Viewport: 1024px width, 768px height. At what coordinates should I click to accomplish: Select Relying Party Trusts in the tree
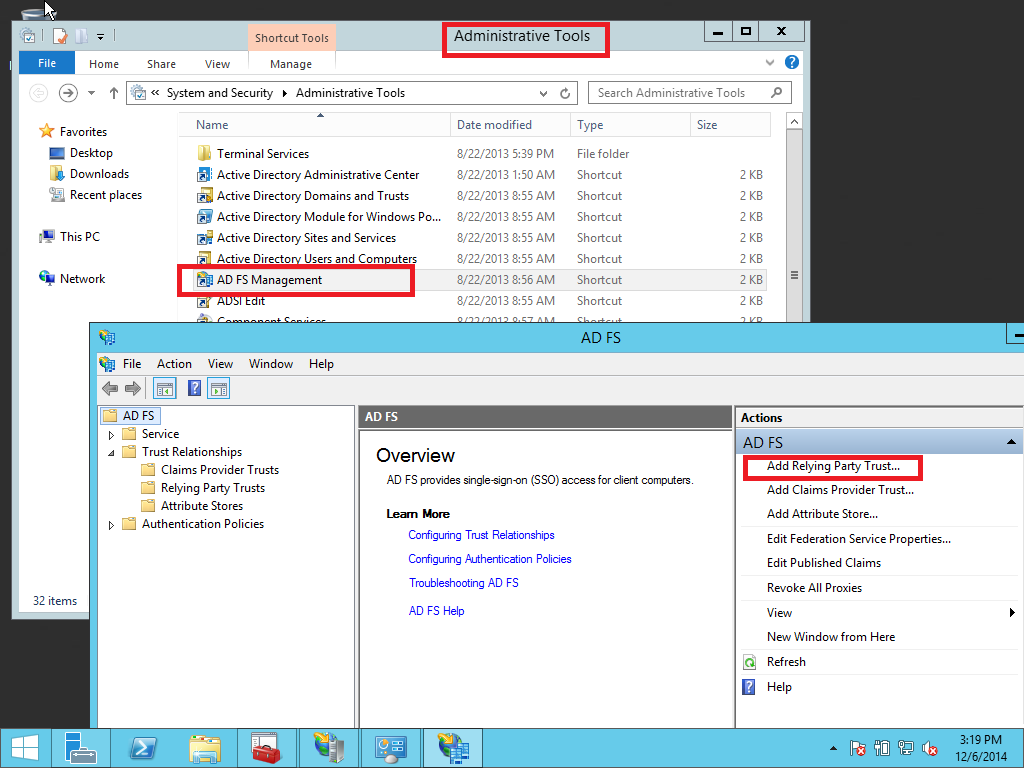click(x=212, y=488)
